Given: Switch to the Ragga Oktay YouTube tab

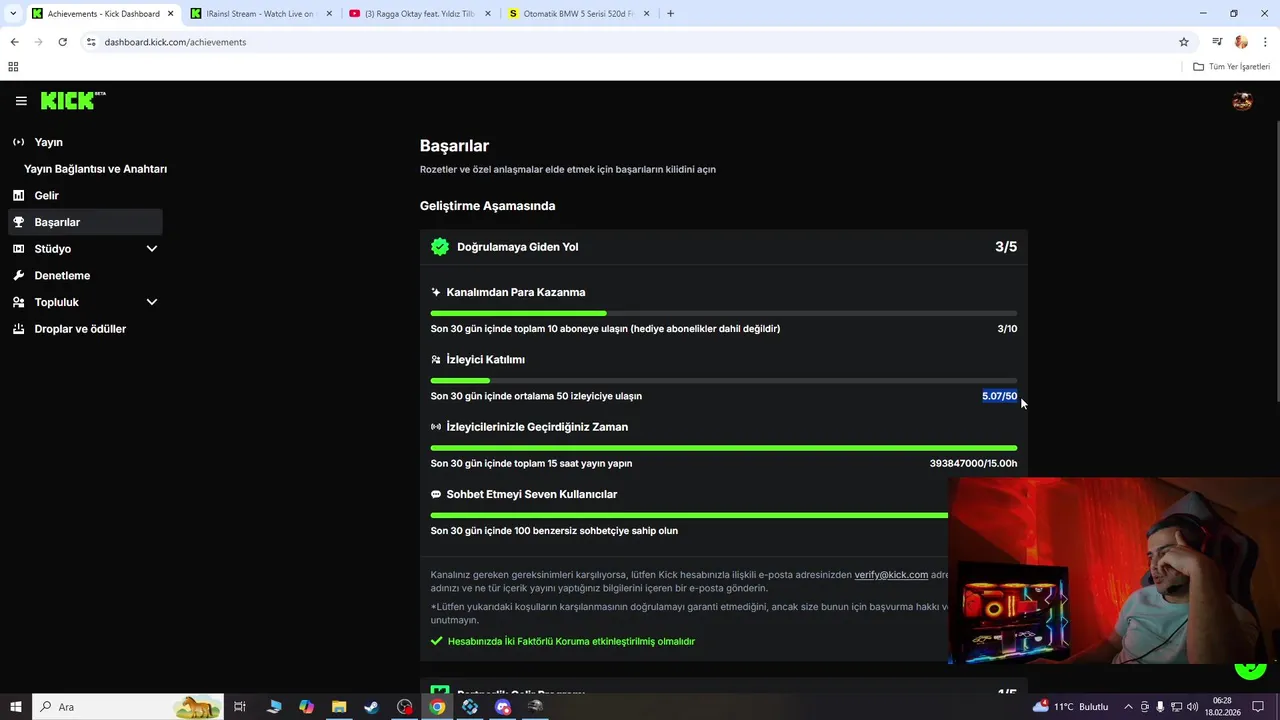Looking at the screenshot, I should point(419,14).
